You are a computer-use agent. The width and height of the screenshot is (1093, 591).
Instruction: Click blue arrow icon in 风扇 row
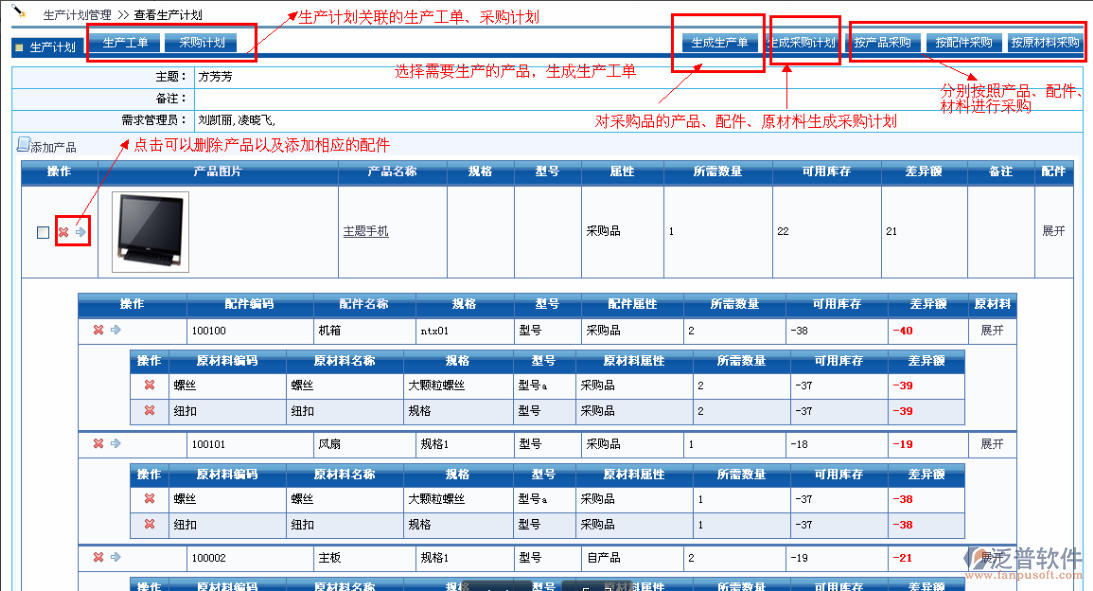[x=115, y=443]
